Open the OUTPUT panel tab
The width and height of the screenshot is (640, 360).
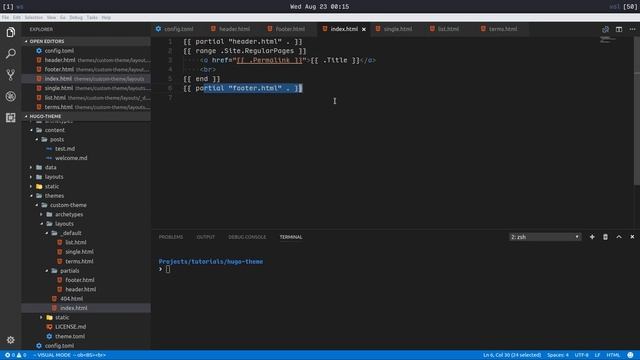205,237
